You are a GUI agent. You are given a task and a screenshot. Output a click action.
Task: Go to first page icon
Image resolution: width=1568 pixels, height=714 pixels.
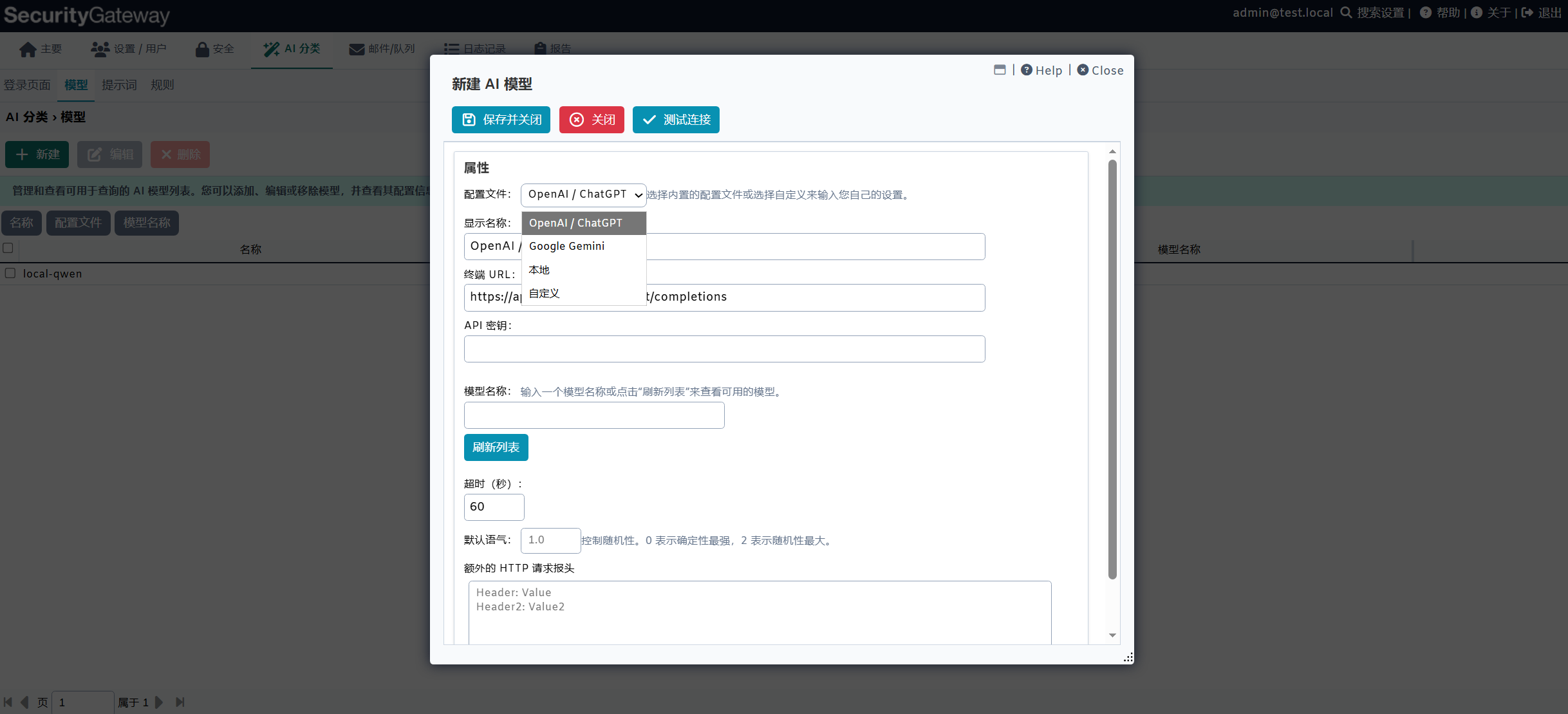click(8, 702)
